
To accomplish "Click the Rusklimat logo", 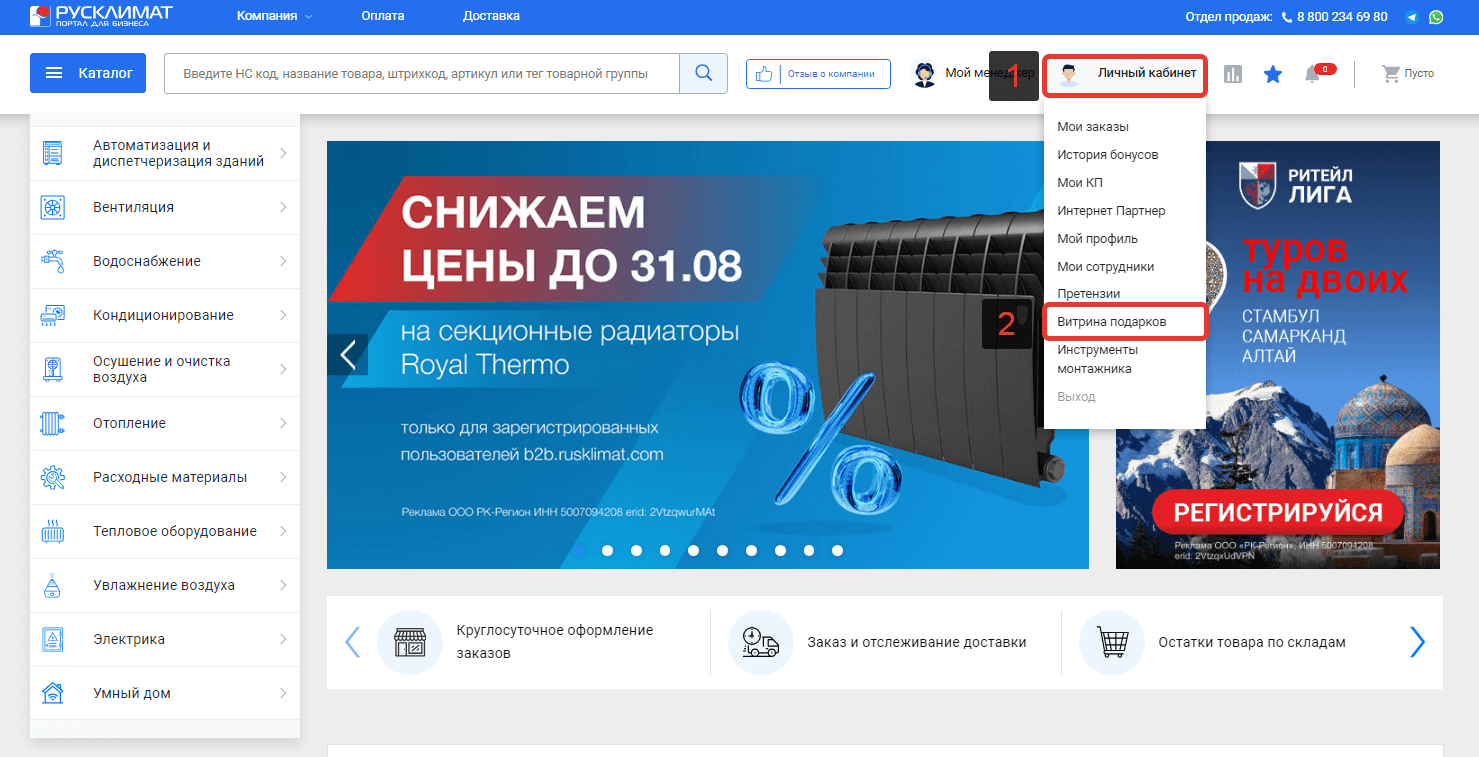I will point(100,15).
